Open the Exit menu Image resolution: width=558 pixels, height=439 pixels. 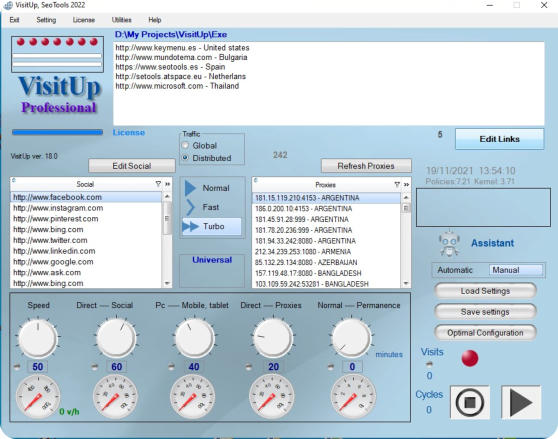(x=14, y=20)
